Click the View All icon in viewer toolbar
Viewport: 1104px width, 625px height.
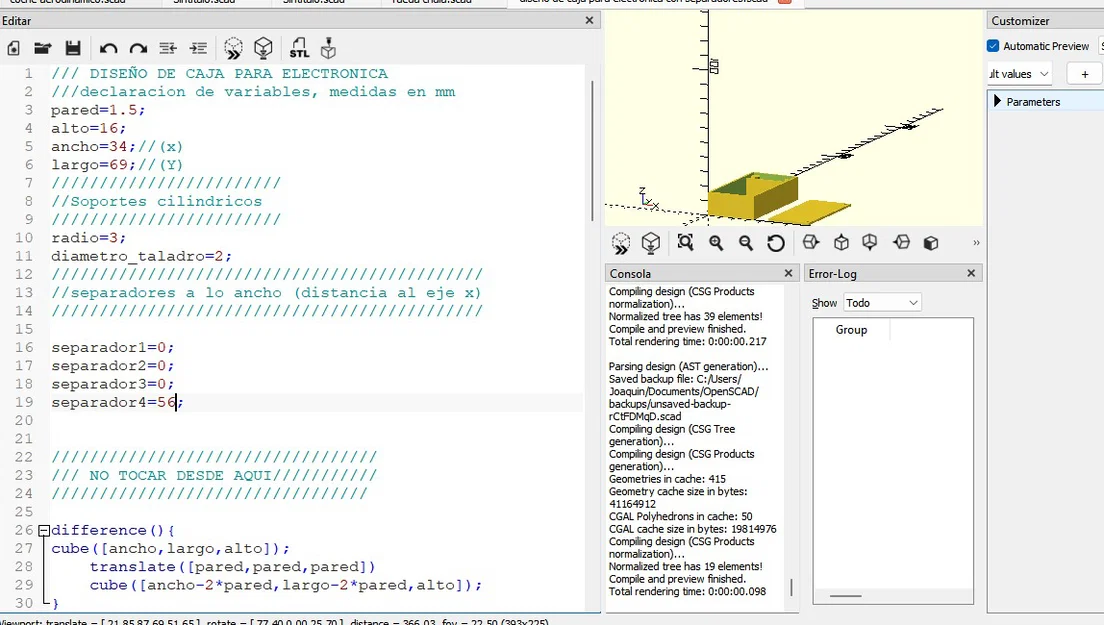(x=685, y=243)
